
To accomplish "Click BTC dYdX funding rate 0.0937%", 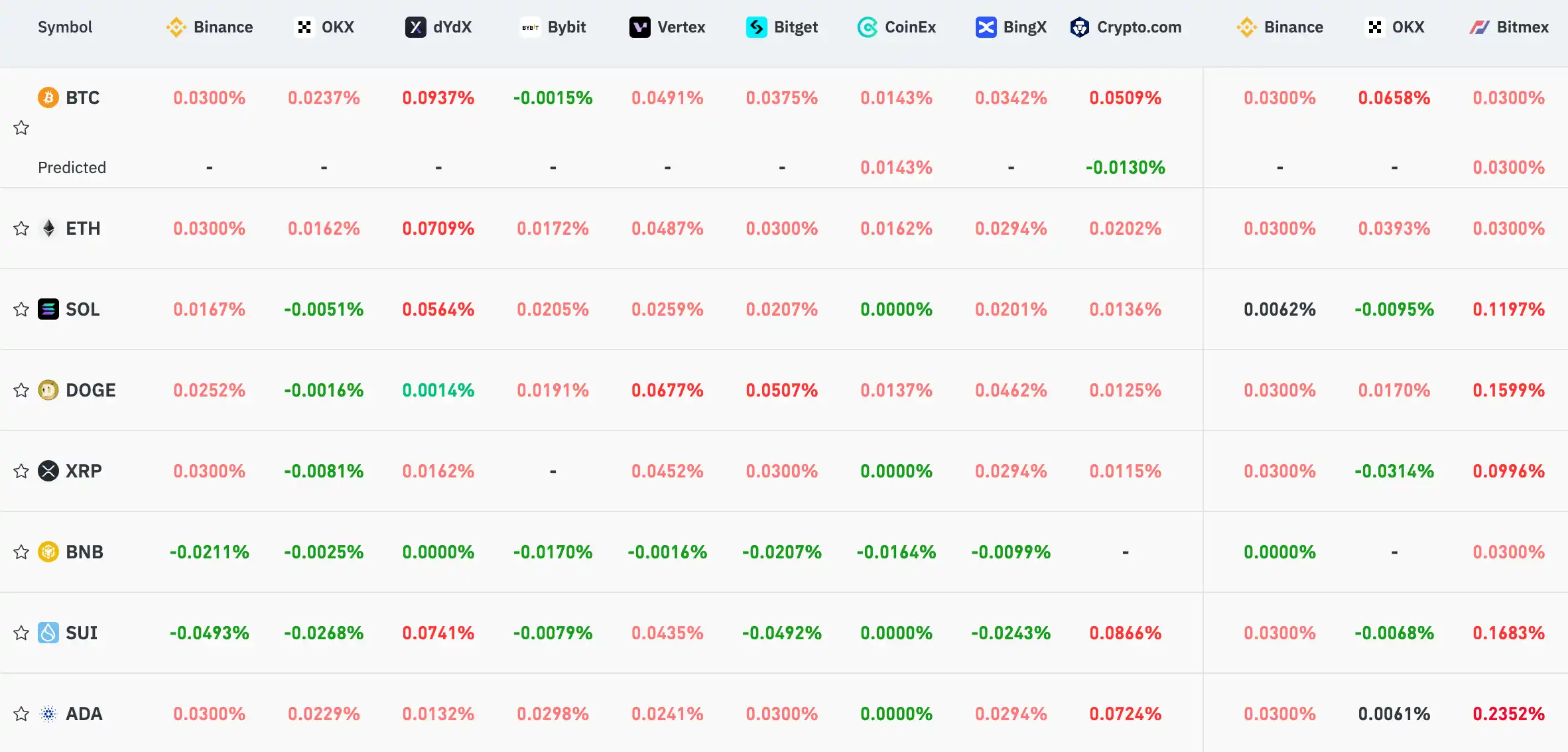I will pyautogui.click(x=438, y=98).
